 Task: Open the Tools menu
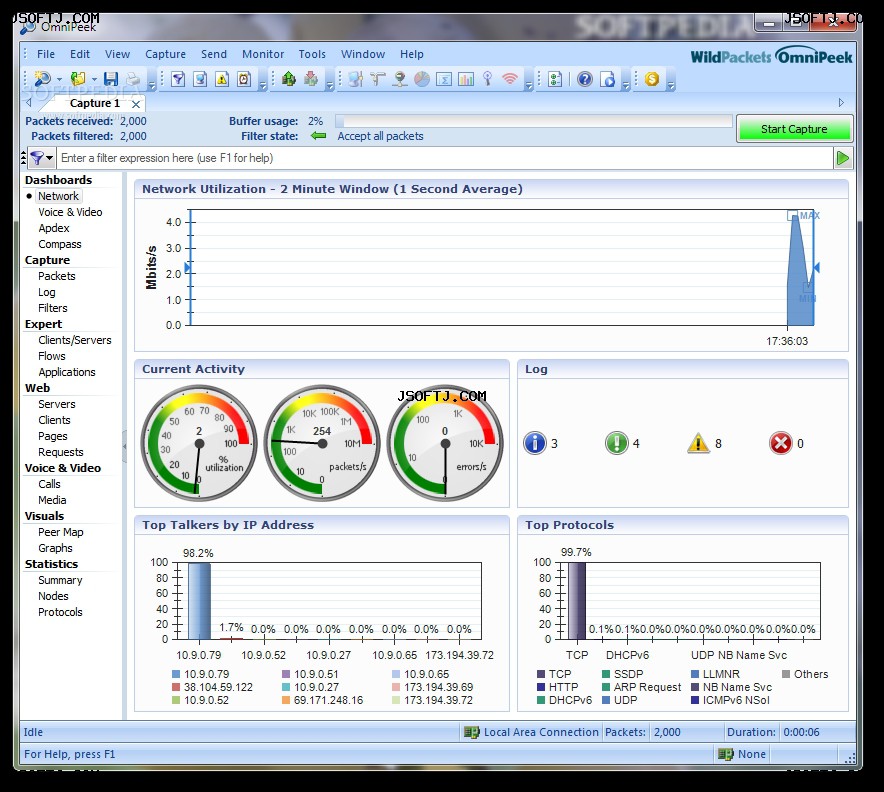click(x=312, y=54)
